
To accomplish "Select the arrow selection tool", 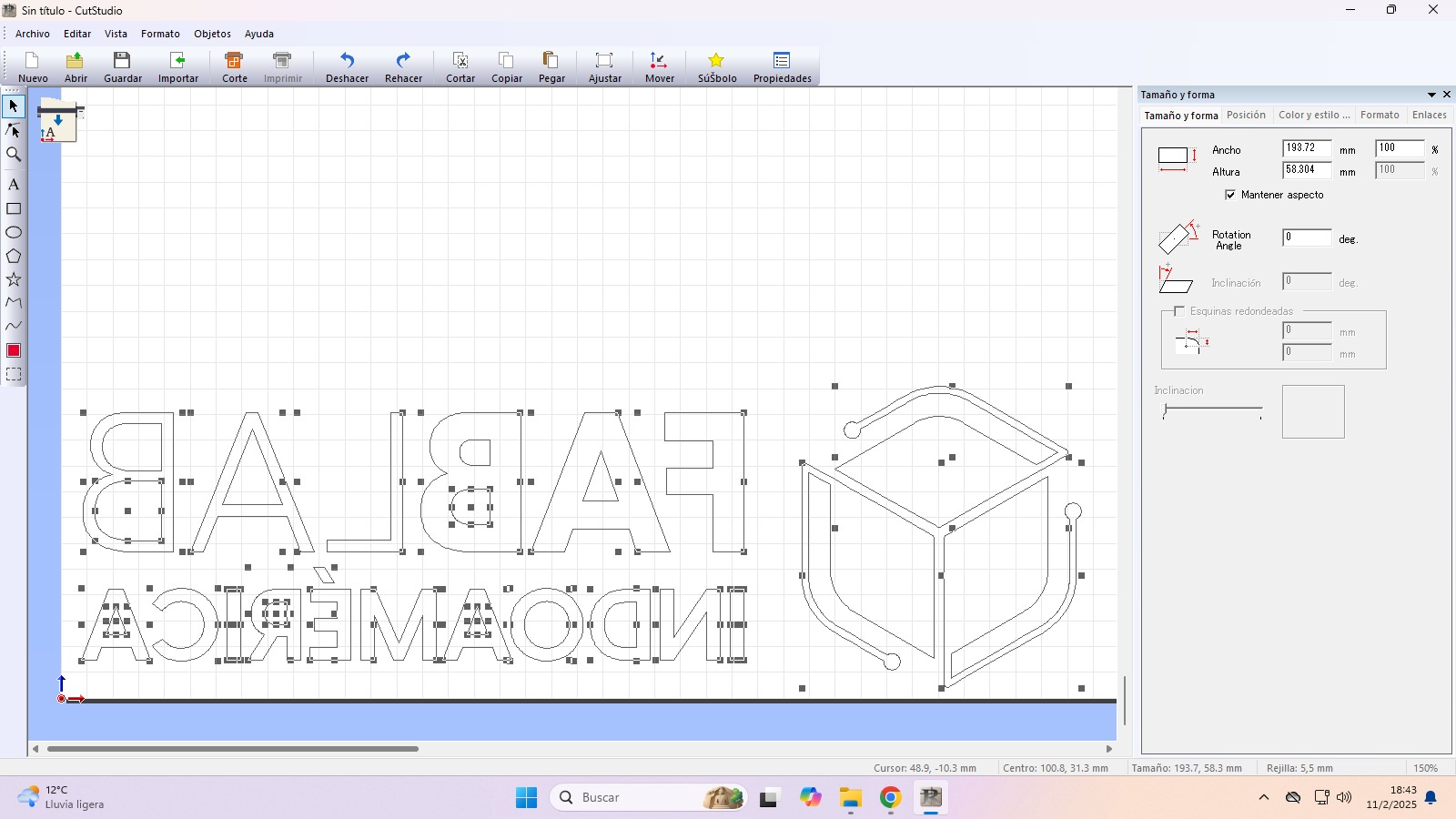I will click(x=14, y=106).
